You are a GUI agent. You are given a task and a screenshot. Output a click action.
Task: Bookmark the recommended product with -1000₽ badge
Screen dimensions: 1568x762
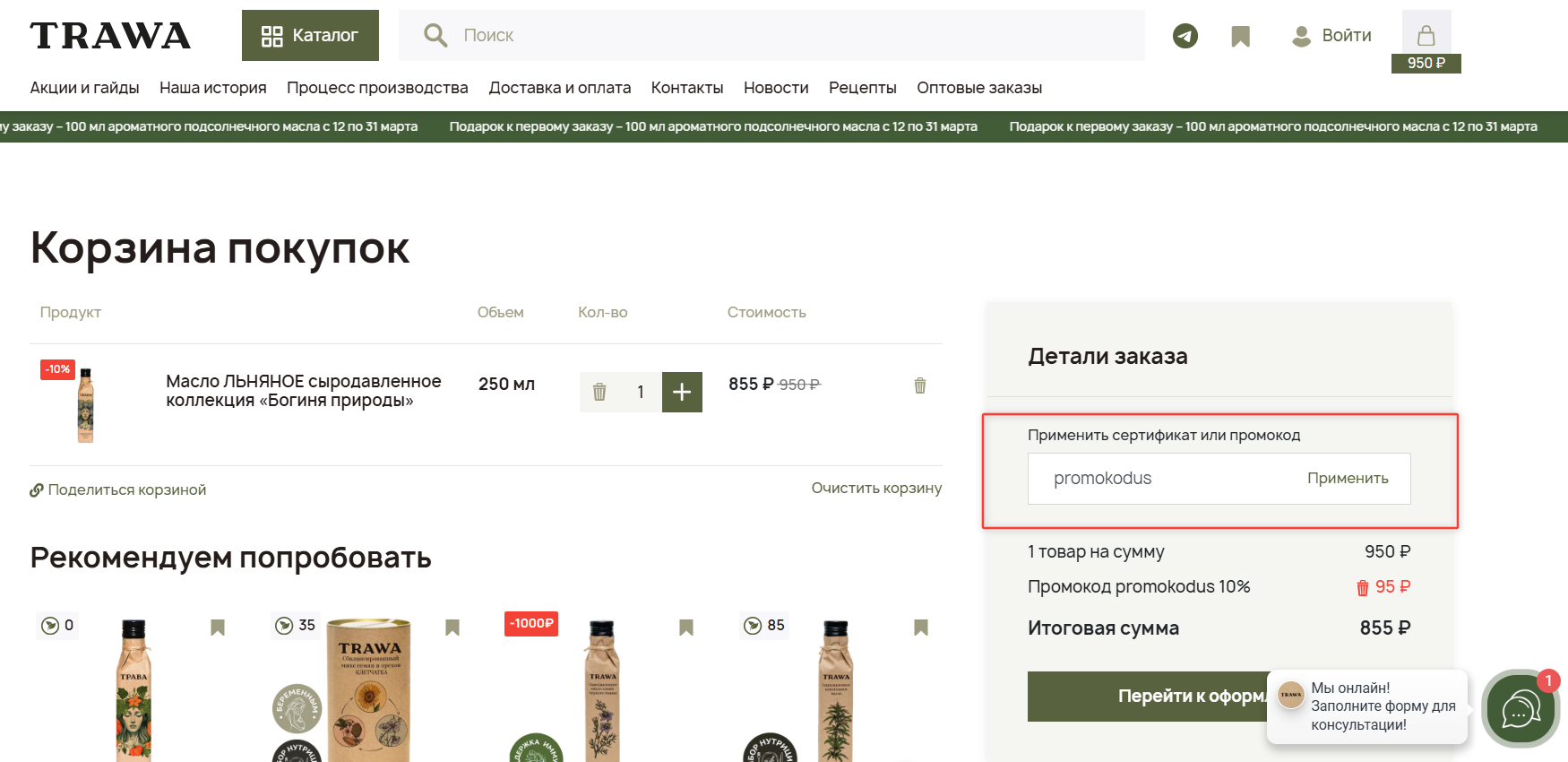pyautogui.click(x=686, y=628)
